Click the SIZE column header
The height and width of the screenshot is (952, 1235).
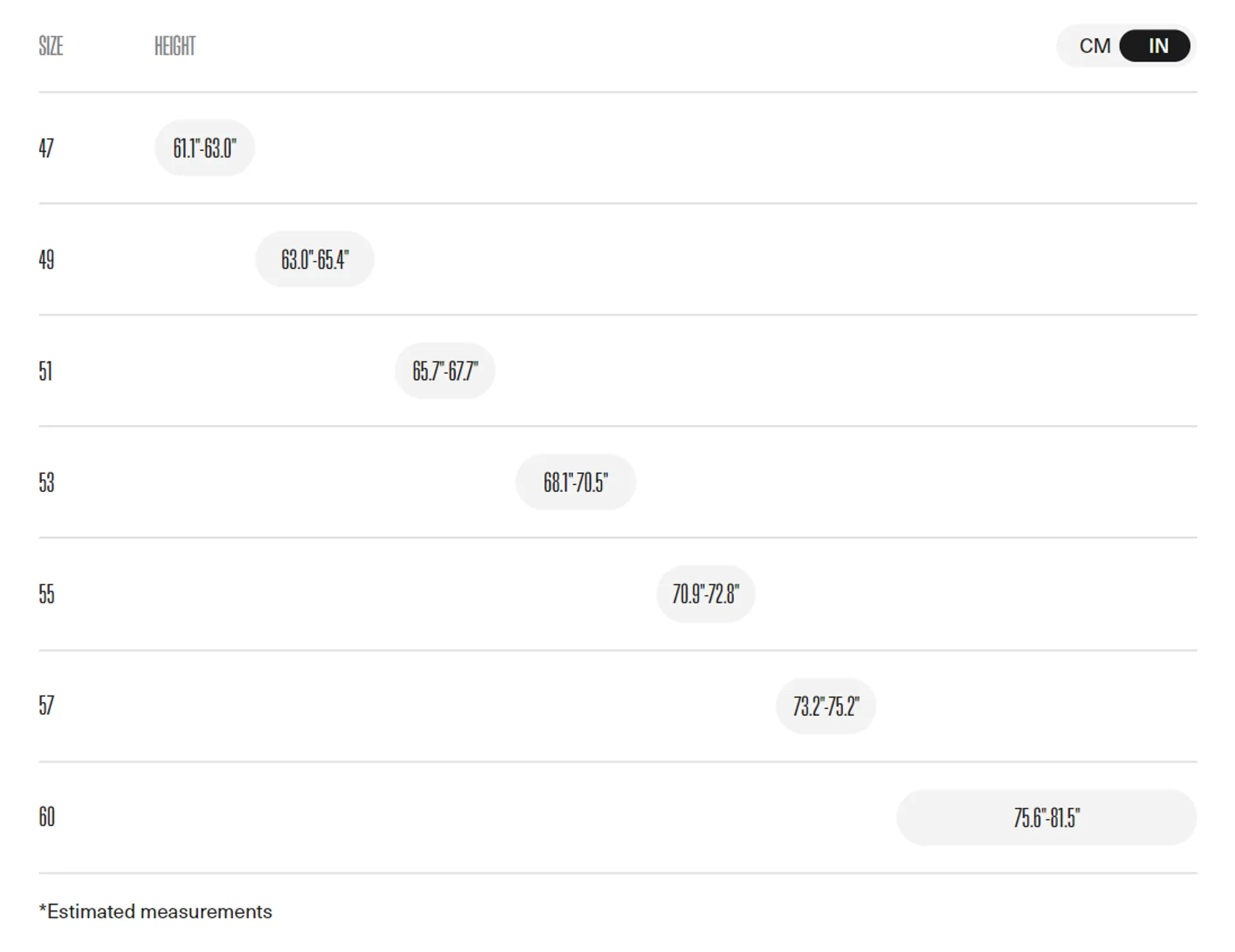tap(51, 46)
